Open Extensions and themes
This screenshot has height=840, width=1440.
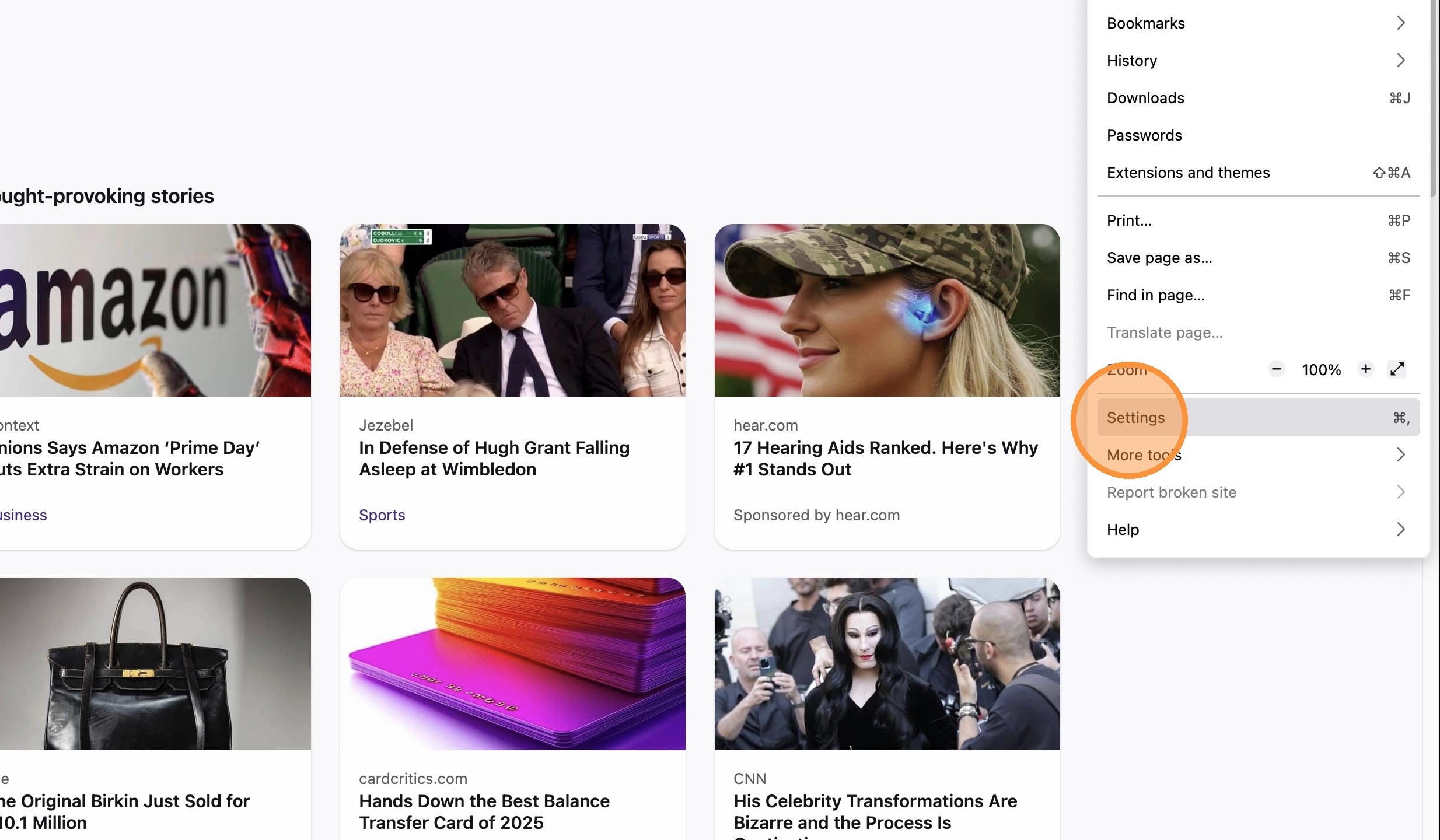coord(1259,173)
